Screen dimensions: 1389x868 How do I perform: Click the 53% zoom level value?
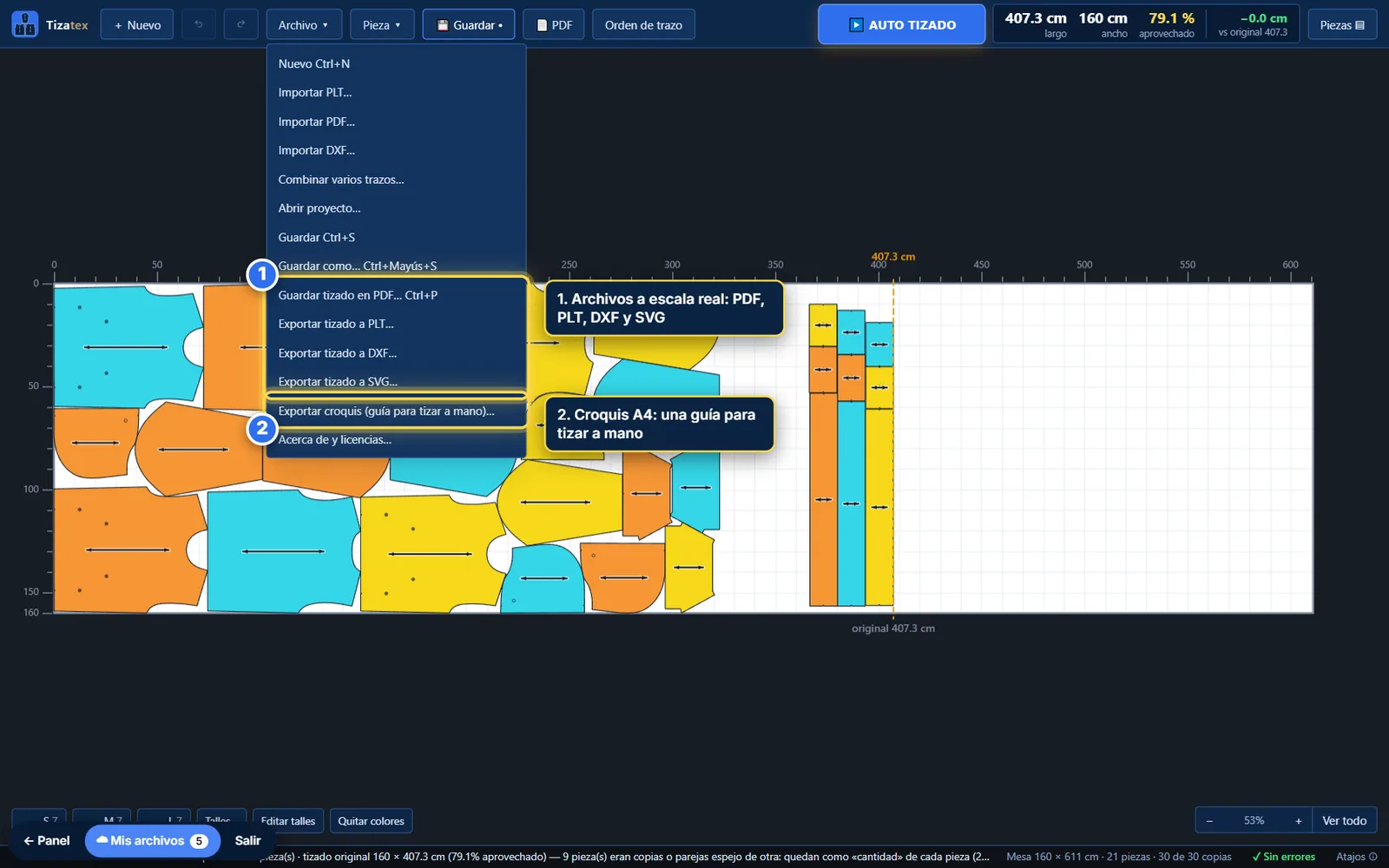1254,820
